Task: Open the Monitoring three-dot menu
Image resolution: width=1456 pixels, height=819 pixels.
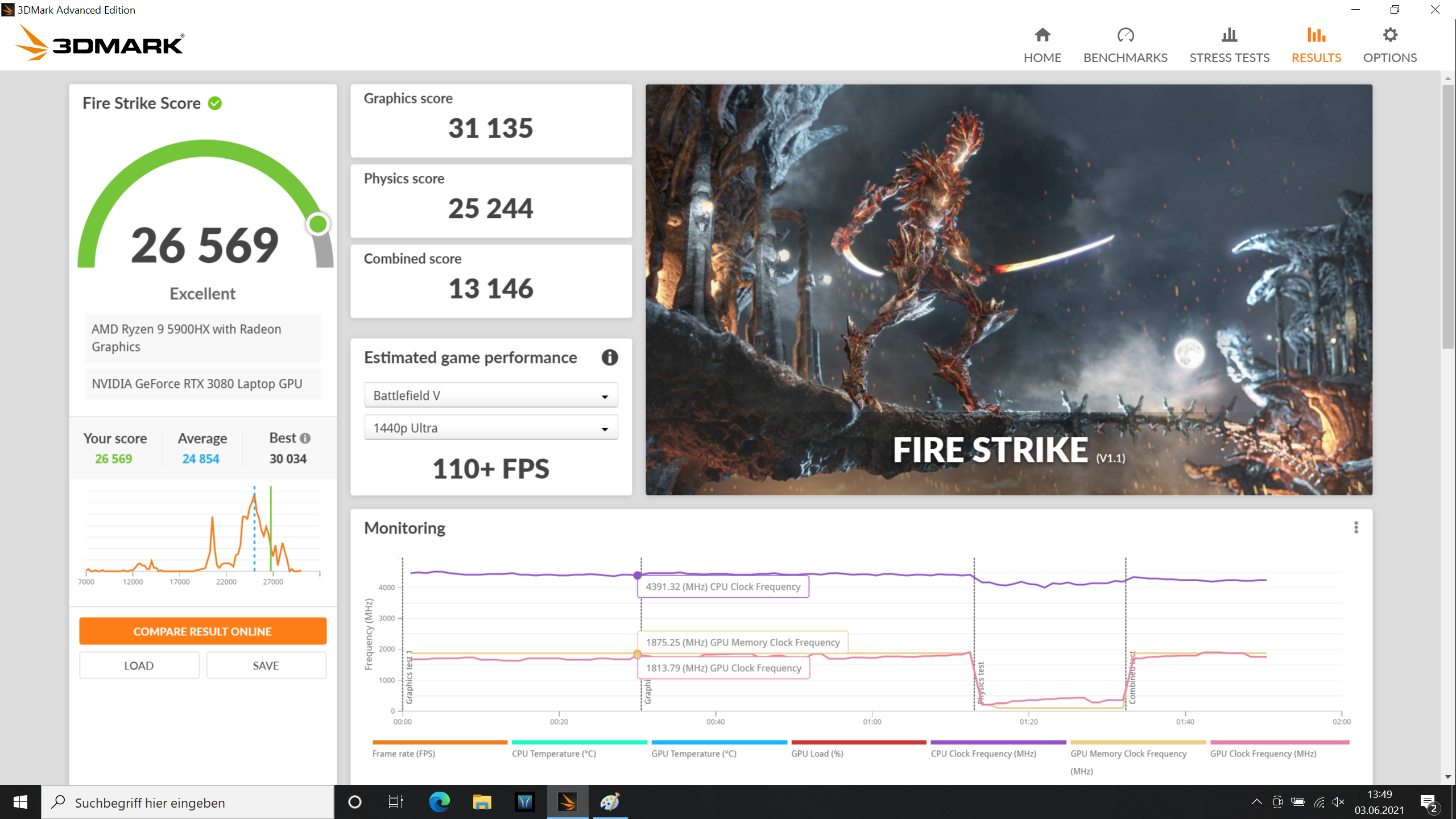Action: 1356,528
